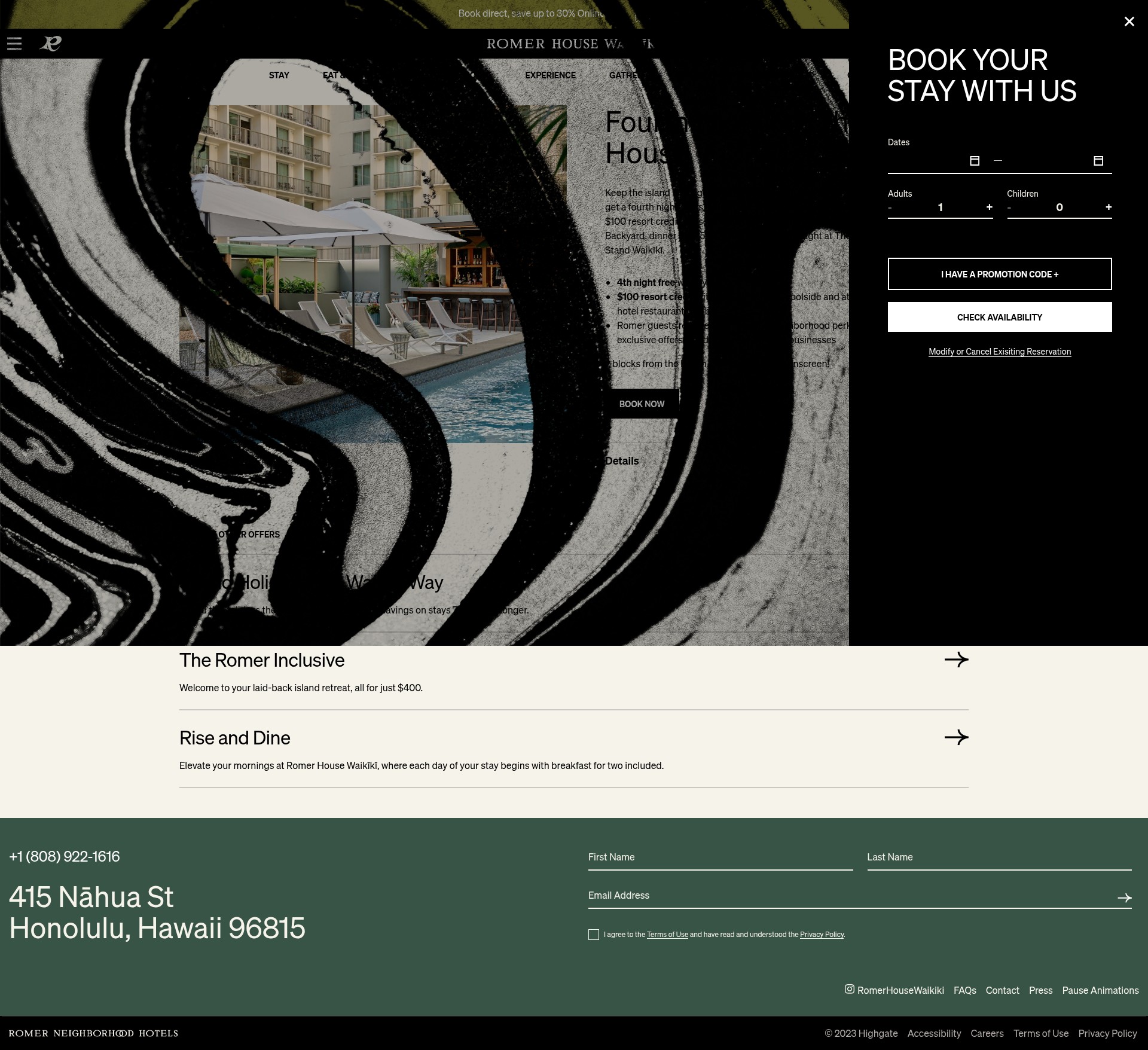
Task: Open the check-in date calendar icon
Action: (975, 161)
